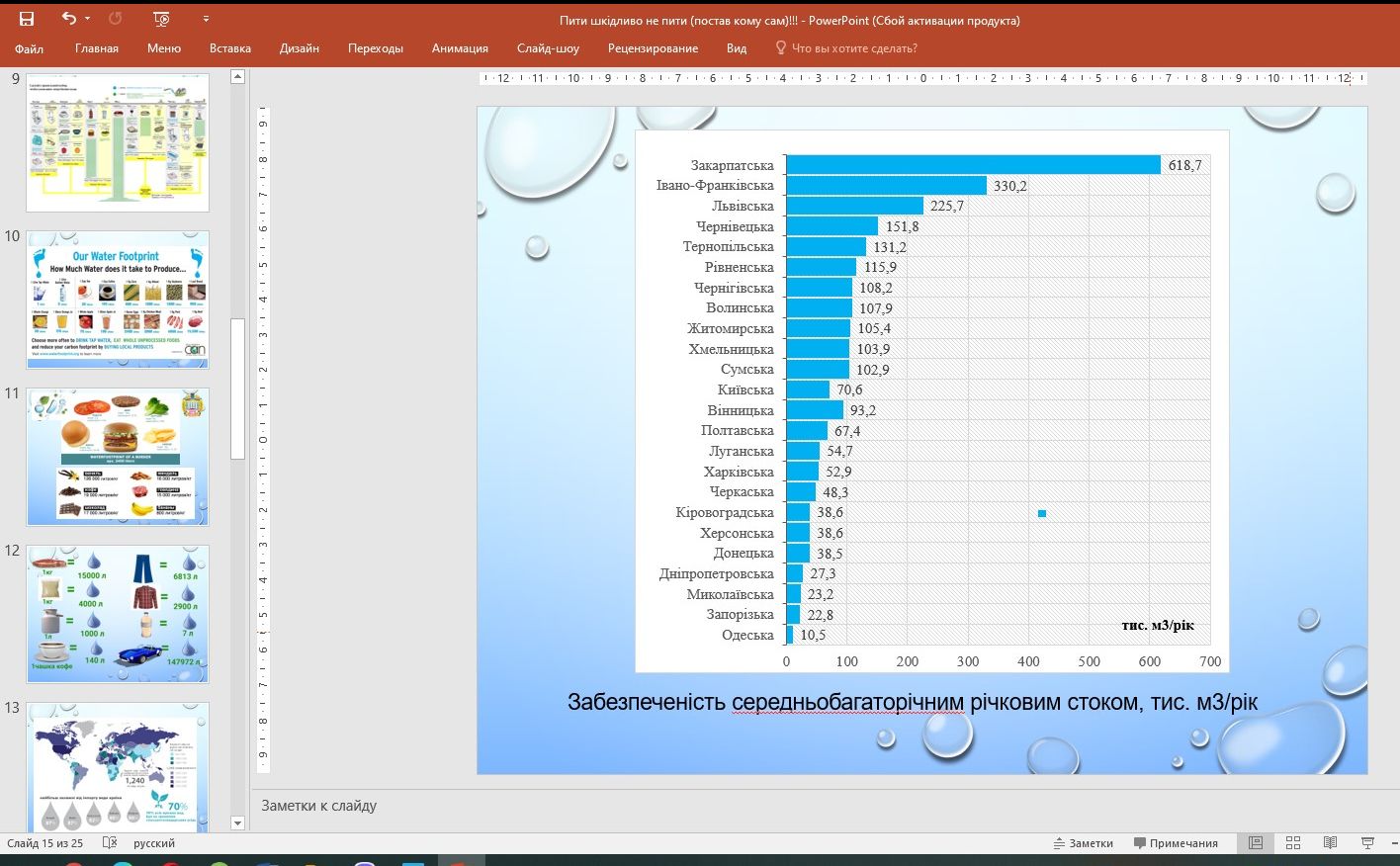
Task: Open the Файл menu
Action: [x=29, y=48]
